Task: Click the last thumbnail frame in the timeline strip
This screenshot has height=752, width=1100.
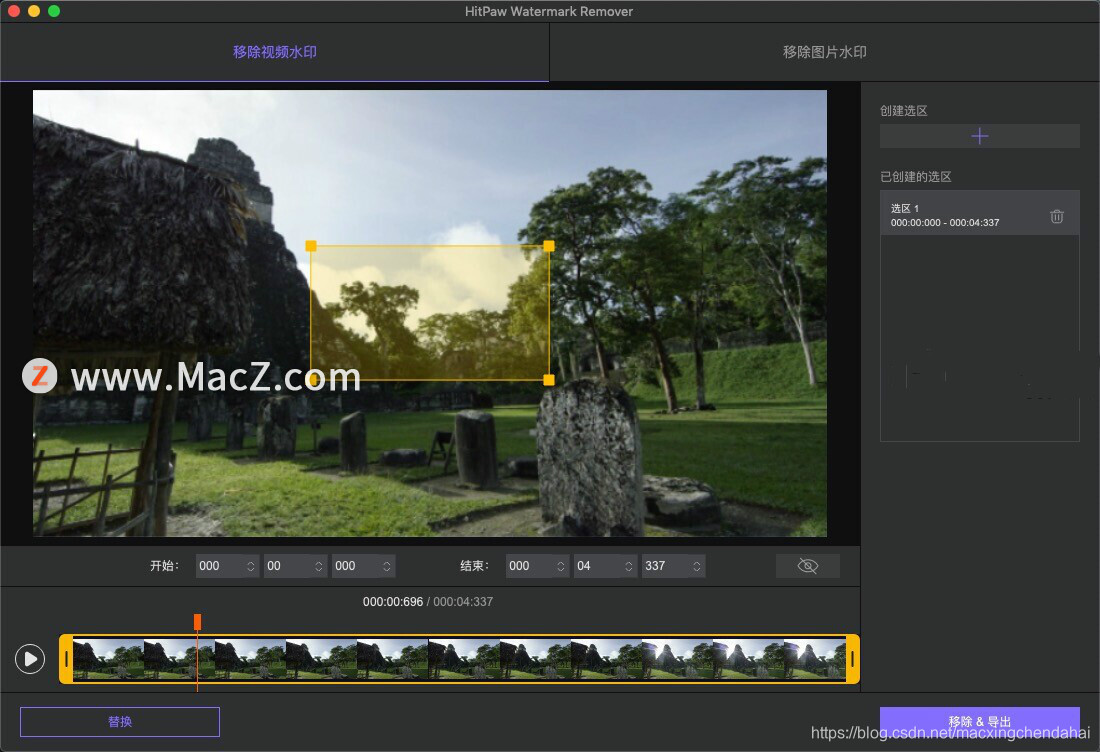Action: [814, 659]
